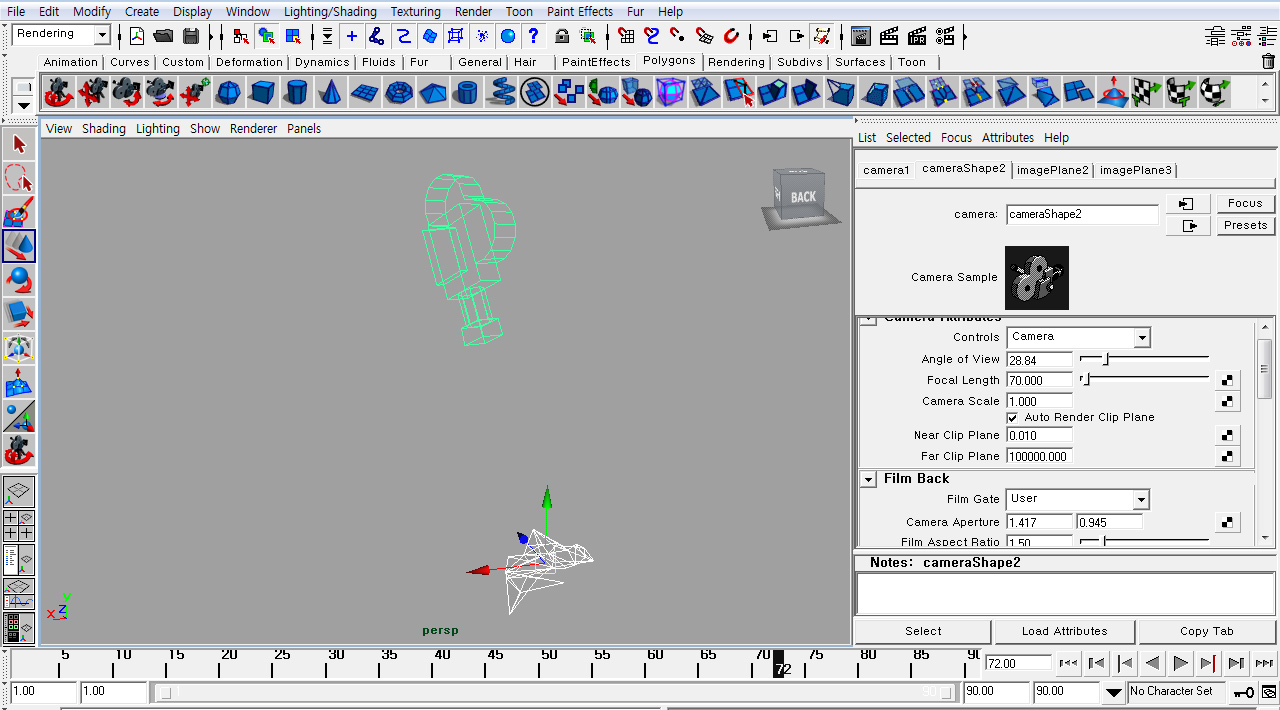Activate the Lasso selection tool
The width and height of the screenshot is (1280, 710).
(18, 177)
